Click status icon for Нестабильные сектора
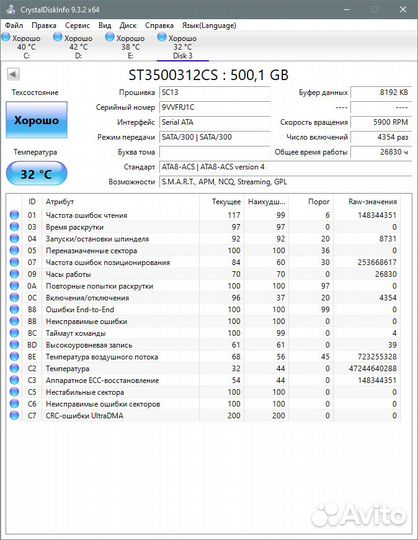The width and height of the screenshot is (418, 540). coord(14,392)
